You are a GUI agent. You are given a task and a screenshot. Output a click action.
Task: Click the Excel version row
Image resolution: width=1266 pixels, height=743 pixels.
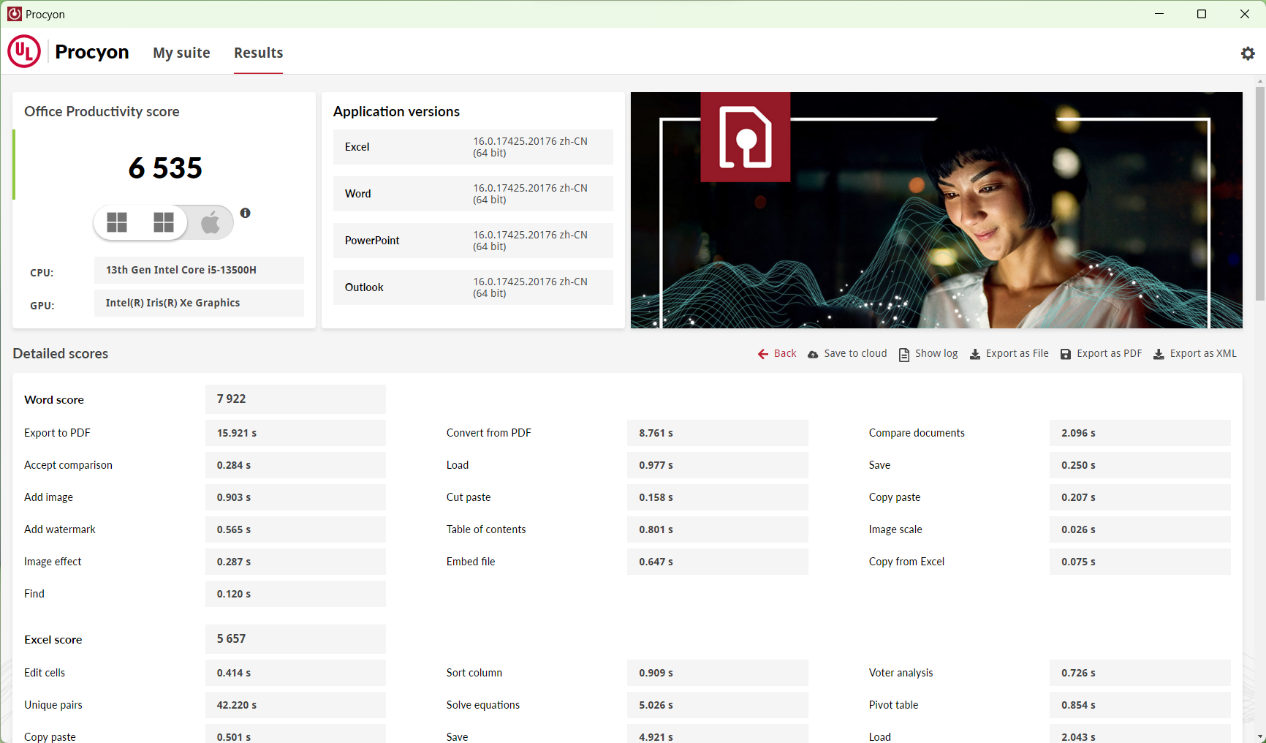(472, 147)
